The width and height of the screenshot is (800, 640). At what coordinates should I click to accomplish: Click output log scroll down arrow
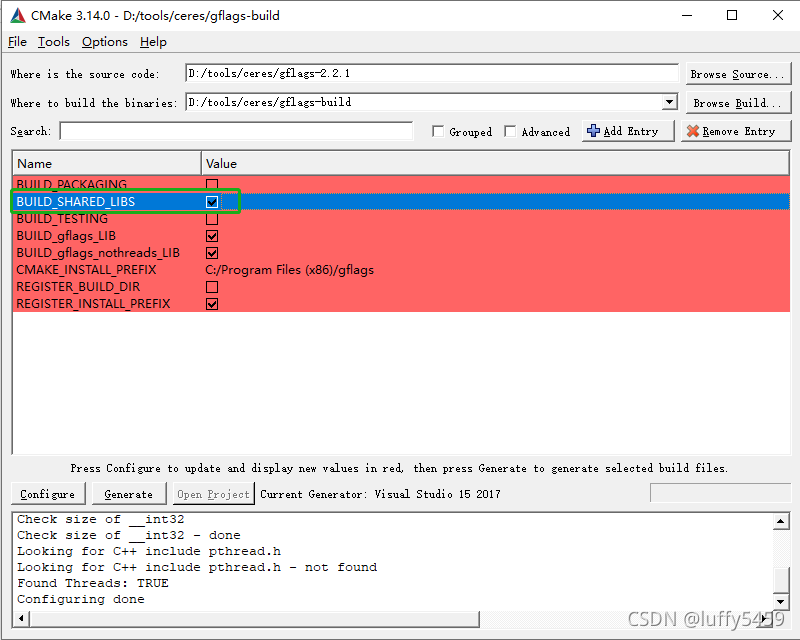781,601
